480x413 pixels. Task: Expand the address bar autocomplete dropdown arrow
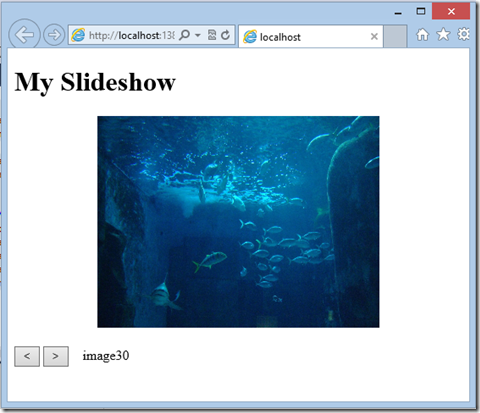[x=198, y=35]
